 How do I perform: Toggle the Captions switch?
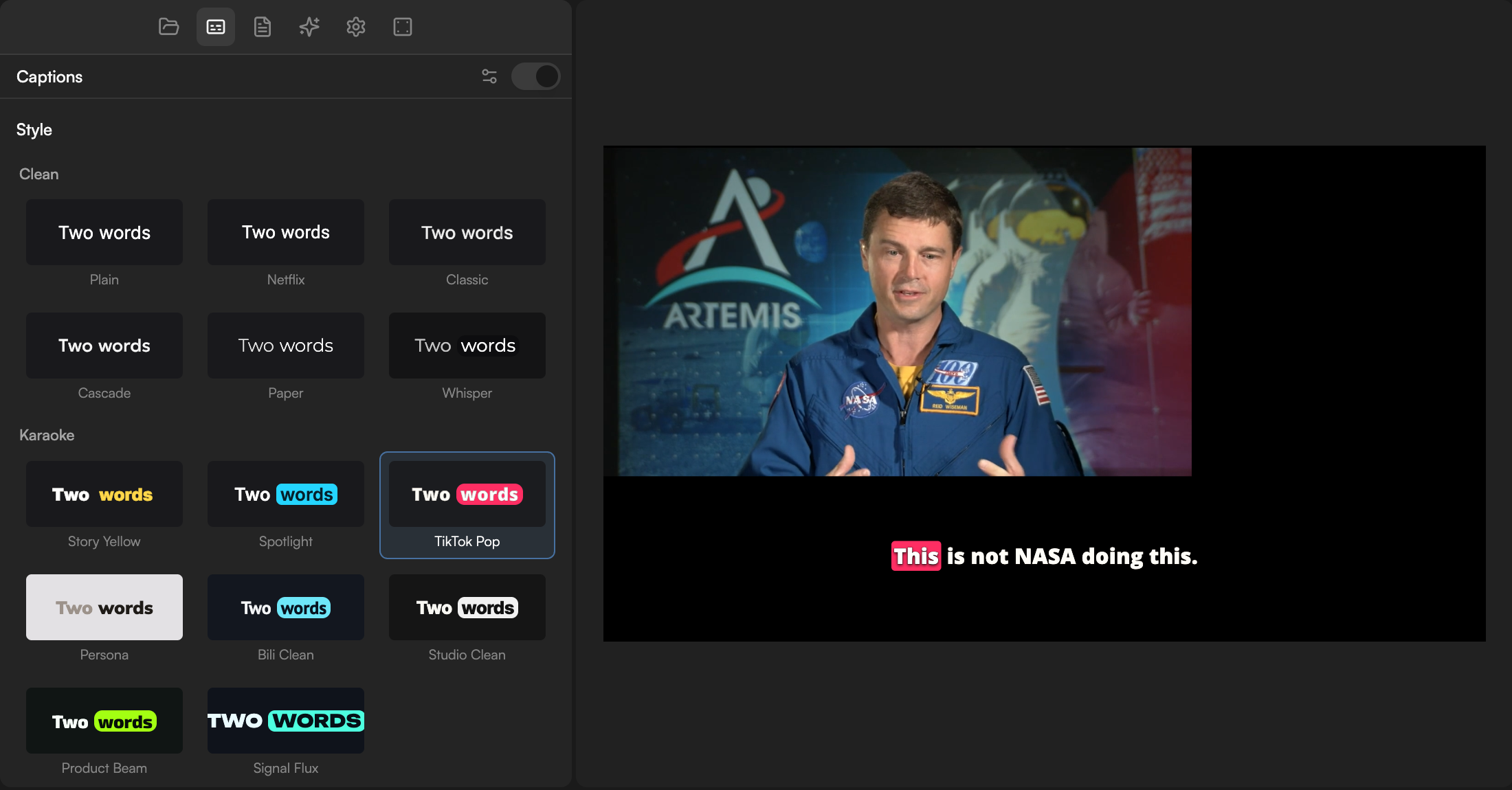pyautogui.click(x=535, y=76)
